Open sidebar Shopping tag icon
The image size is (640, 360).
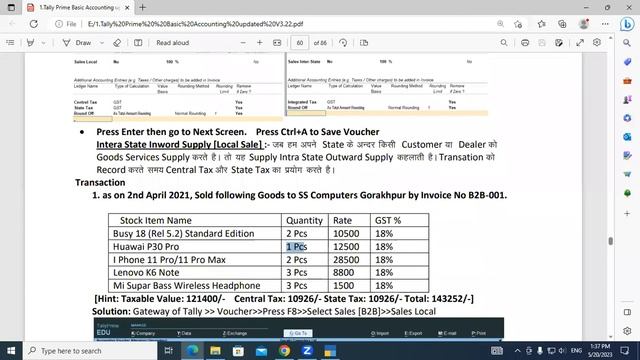(627, 62)
